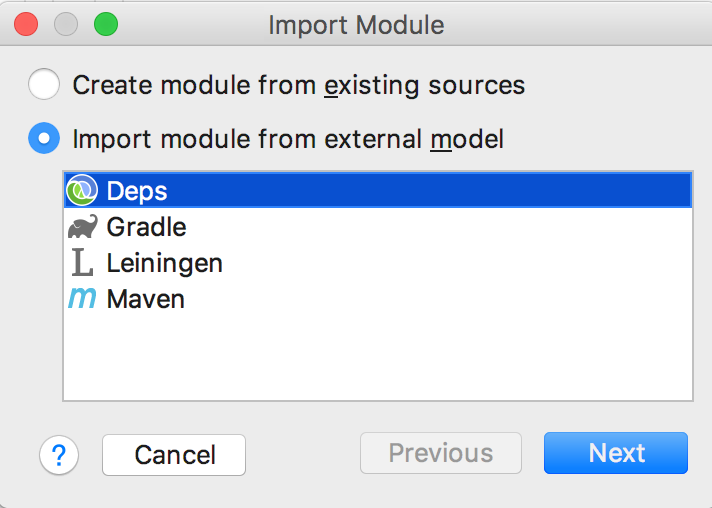Select the Deps list entry
This screenshot has width=712, height=508.
378,190
